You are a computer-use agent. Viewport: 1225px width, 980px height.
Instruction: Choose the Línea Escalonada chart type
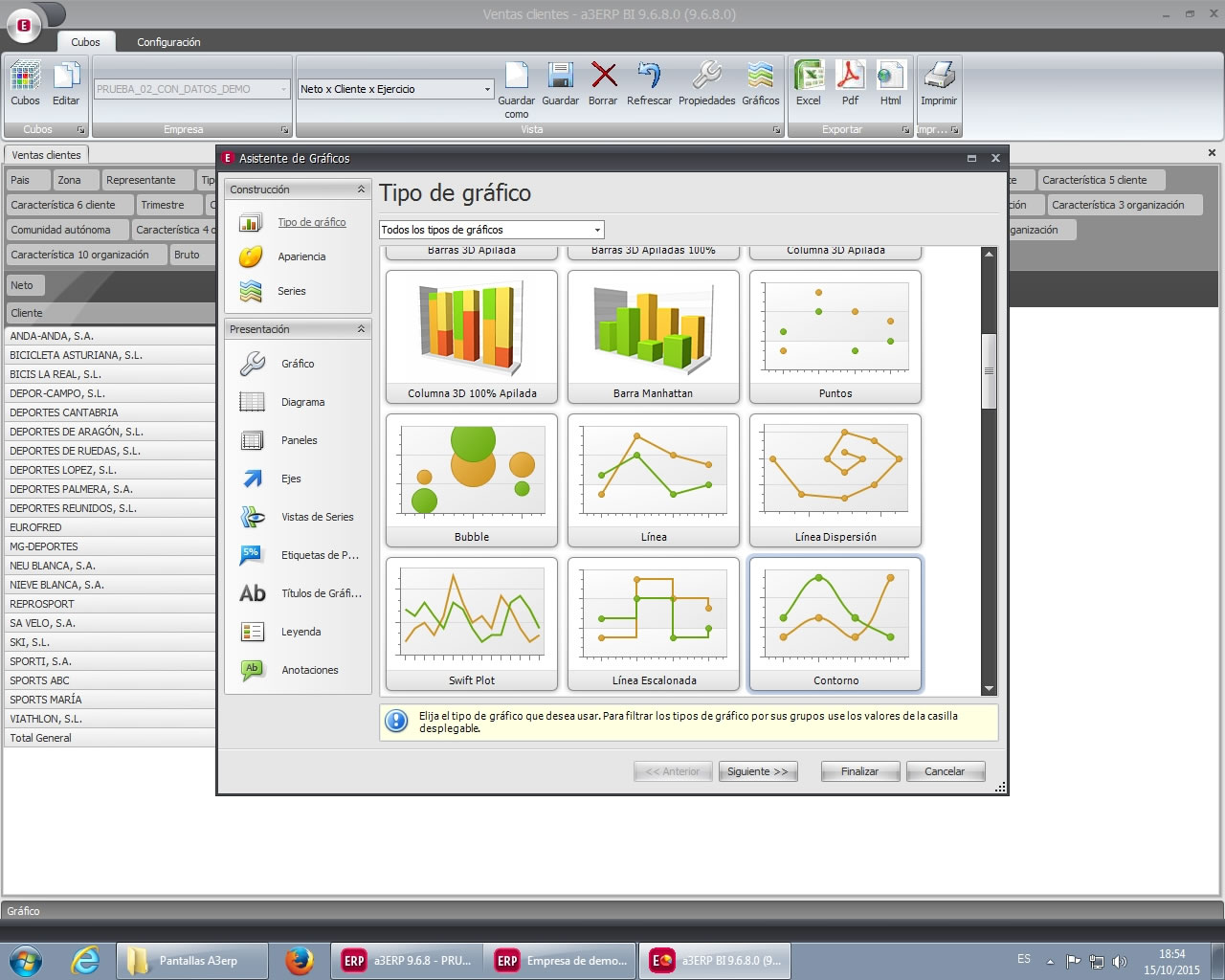[x=654, y=624]
